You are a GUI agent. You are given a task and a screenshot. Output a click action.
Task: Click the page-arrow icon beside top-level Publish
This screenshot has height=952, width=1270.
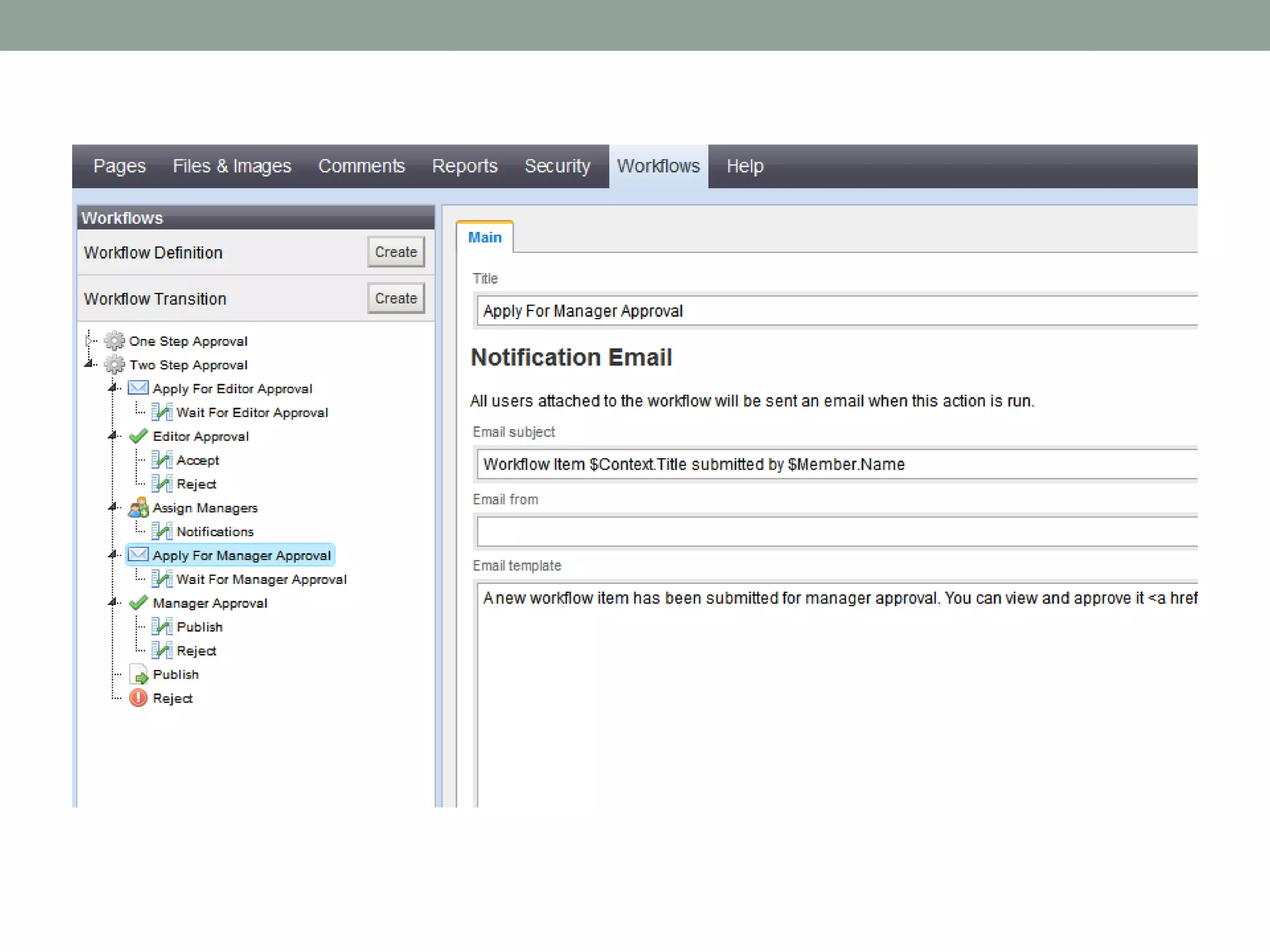(x=139, y=674)
